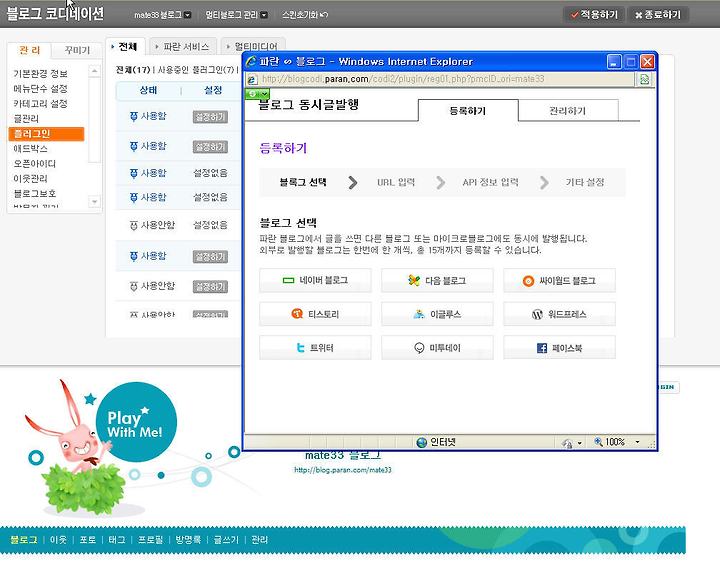Select the highlighted 플러그인 menu item
This screenshot has width=720, height=568.
pos(46,134)
